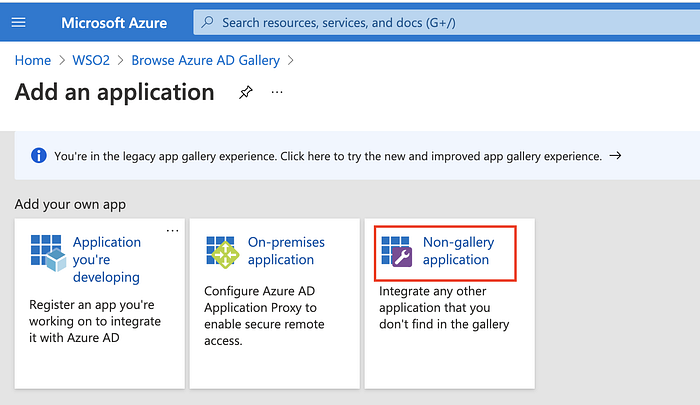This screenshot has height=405, width=700.
Task: Click the Application you're developing tile icon
Action: click(x=48, y=253)
